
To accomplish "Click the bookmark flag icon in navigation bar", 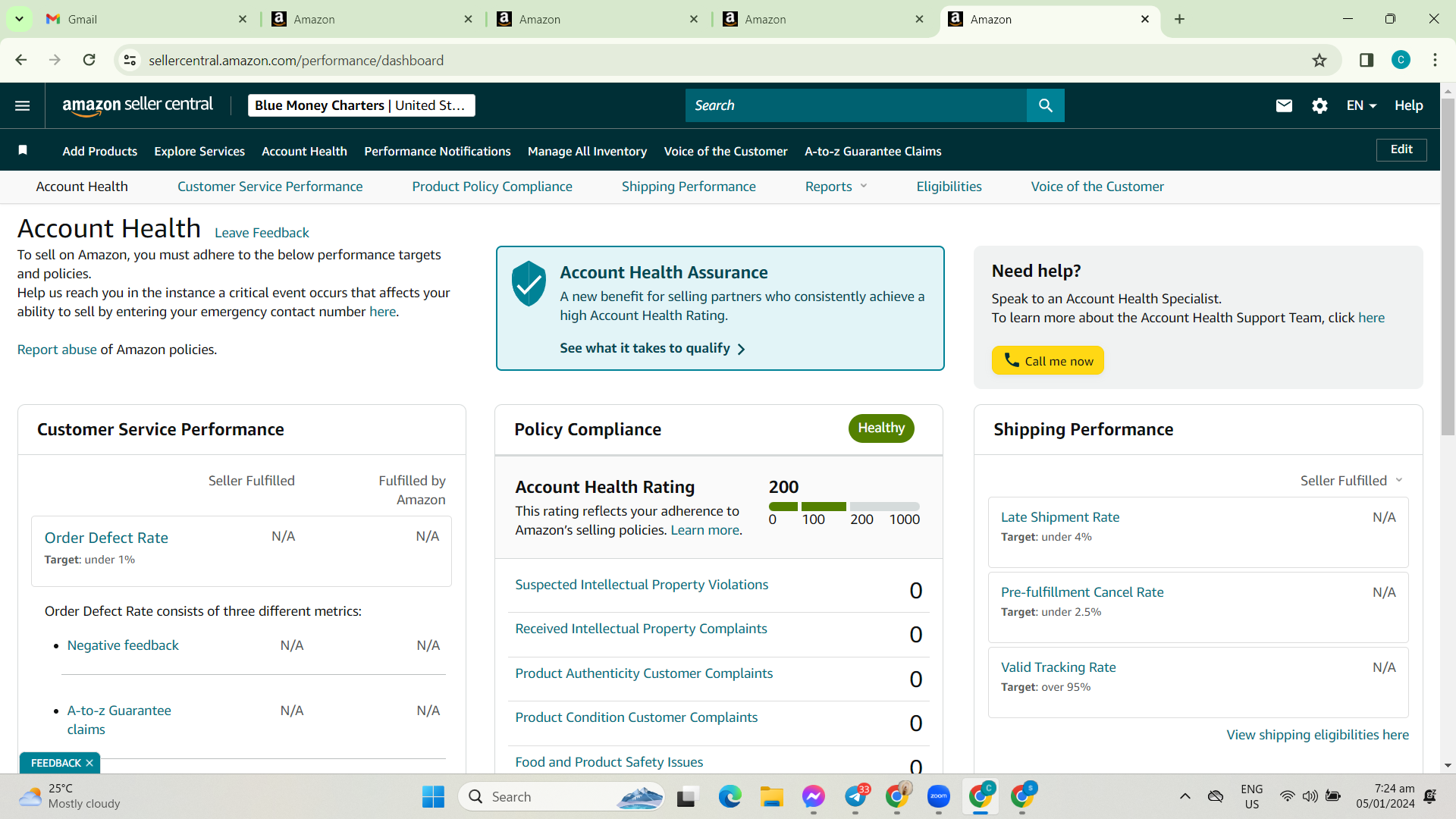I will [x=23, y=150].
